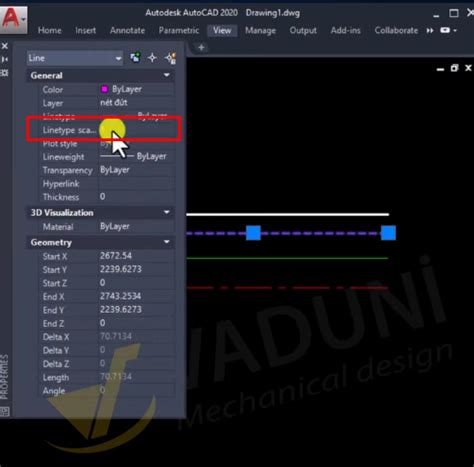The image size is (474, 467).
Task: Select the Transparency ByLayer value
Action: 115,170
